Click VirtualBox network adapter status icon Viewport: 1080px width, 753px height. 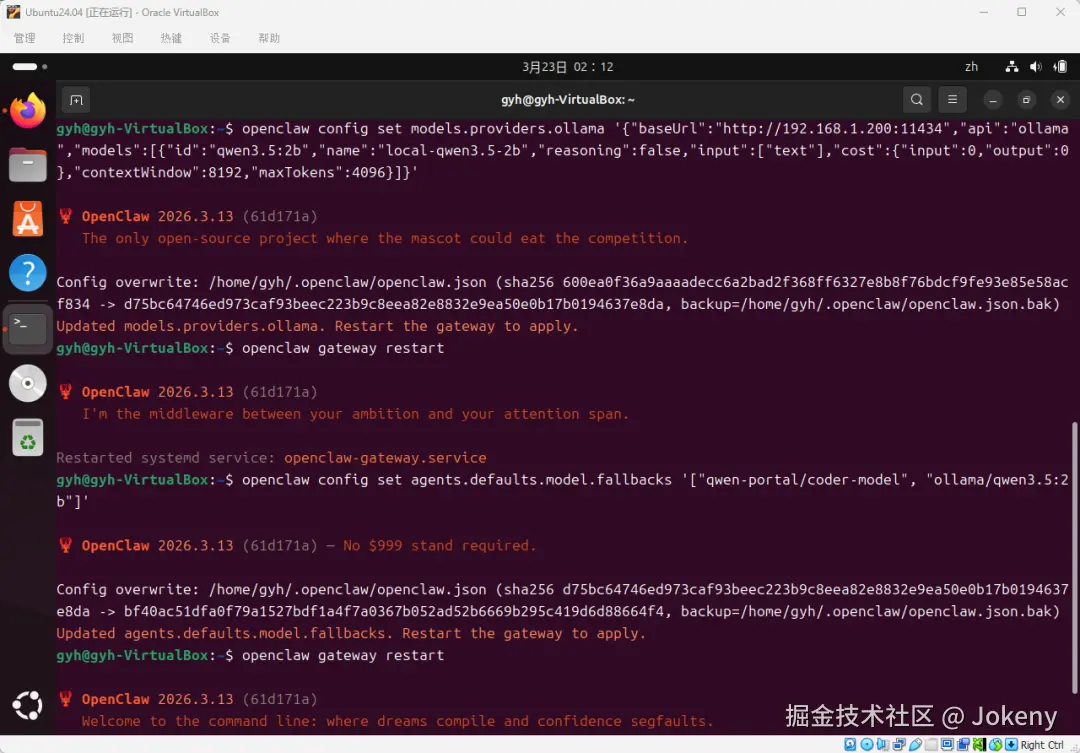pyautogui.click(x=900, y=745)
